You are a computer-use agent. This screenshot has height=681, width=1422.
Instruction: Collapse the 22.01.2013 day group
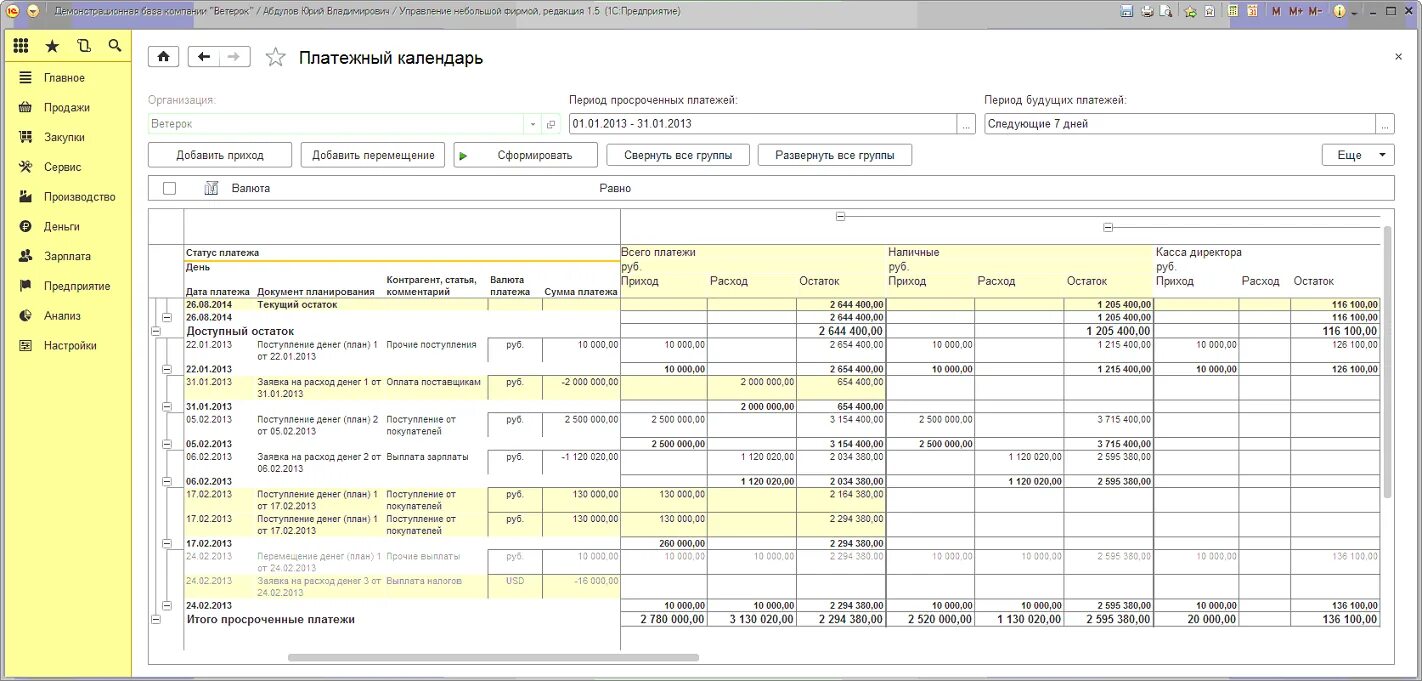click(166, 369)
